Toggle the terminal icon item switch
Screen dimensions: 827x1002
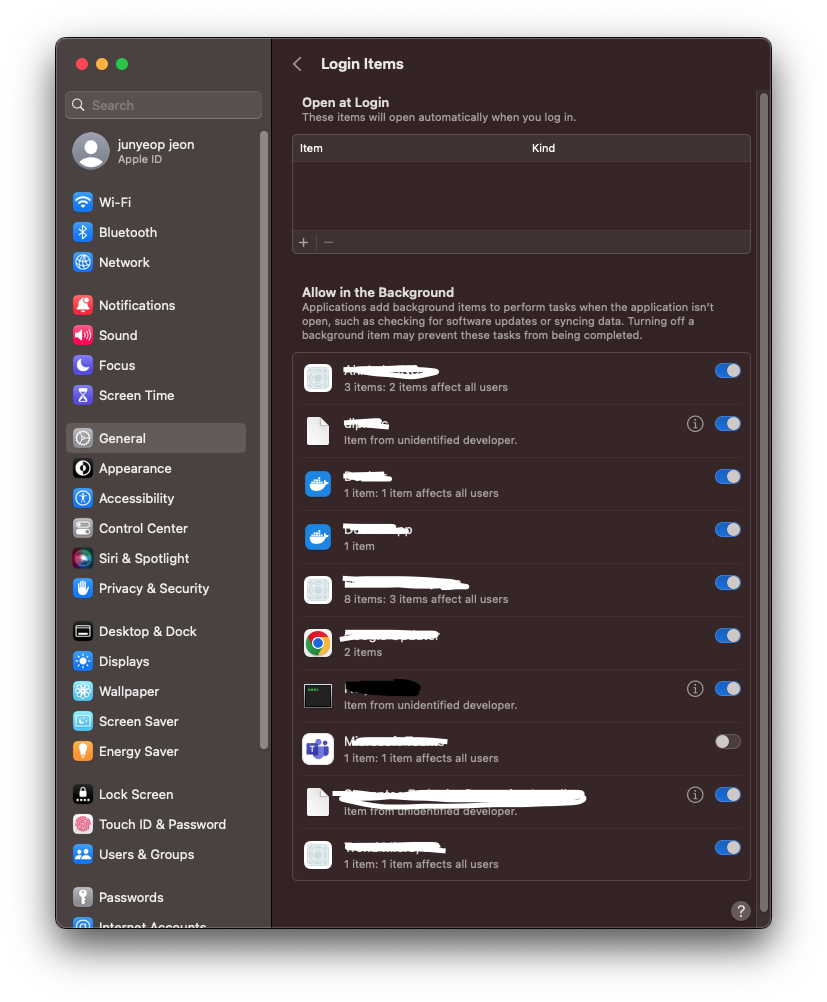click(x=728, y=689)
